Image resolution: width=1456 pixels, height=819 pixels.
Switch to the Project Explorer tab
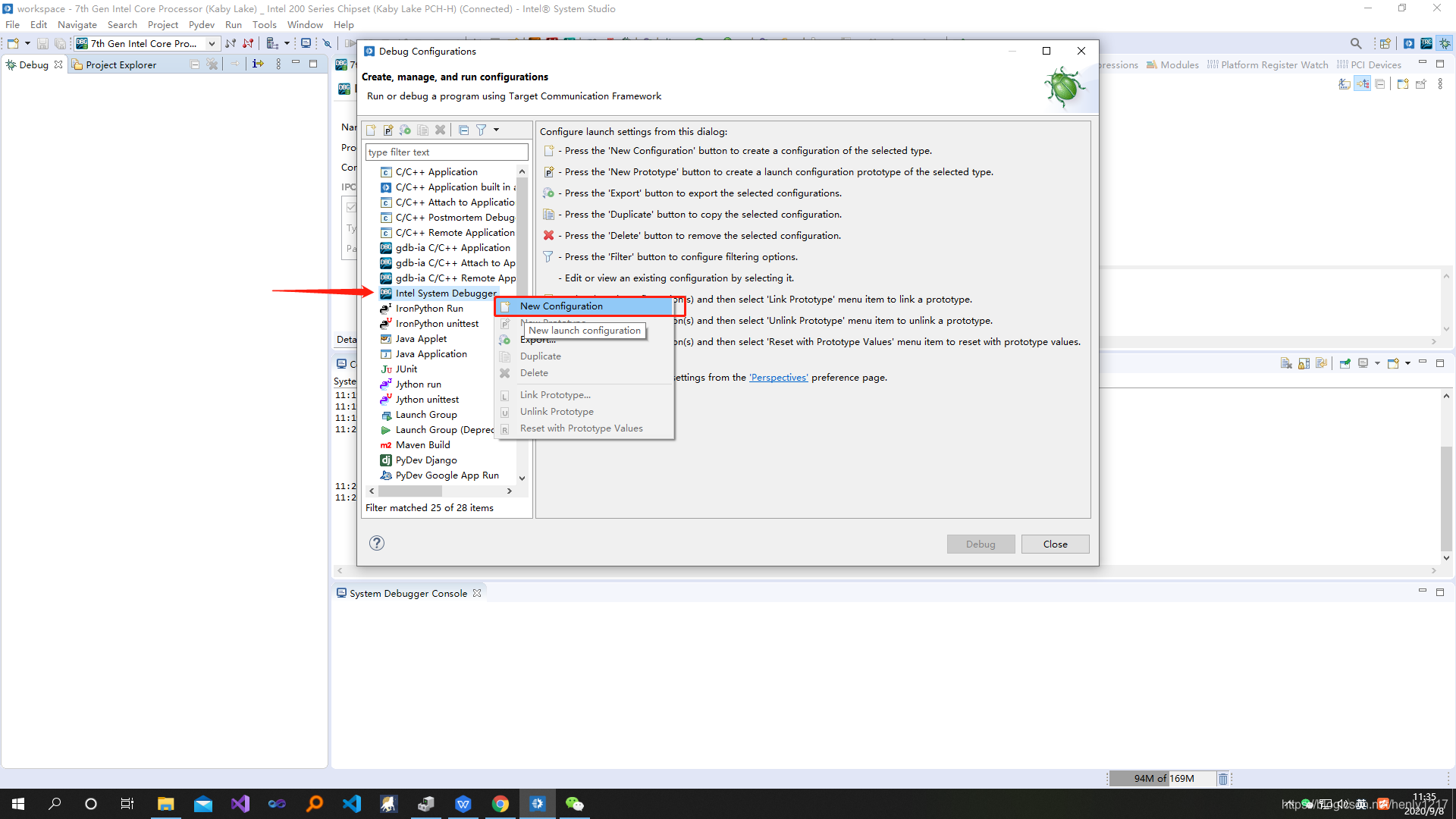[x=120, y=65]
